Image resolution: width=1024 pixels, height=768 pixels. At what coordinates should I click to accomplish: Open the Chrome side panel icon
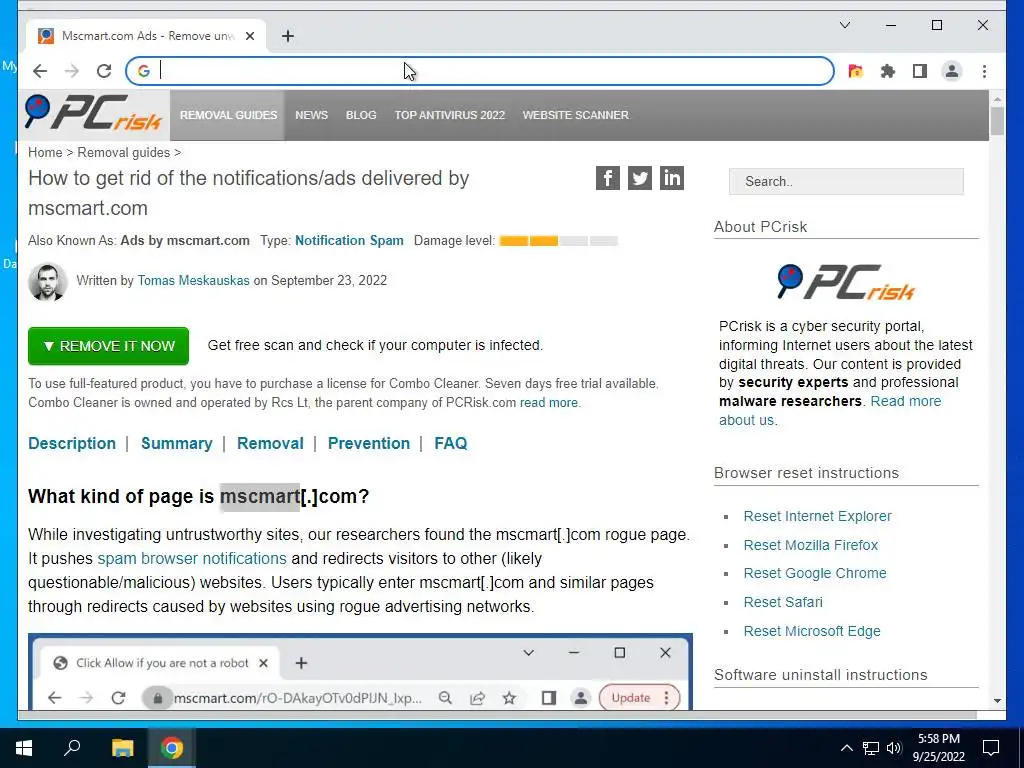(920, 71)
